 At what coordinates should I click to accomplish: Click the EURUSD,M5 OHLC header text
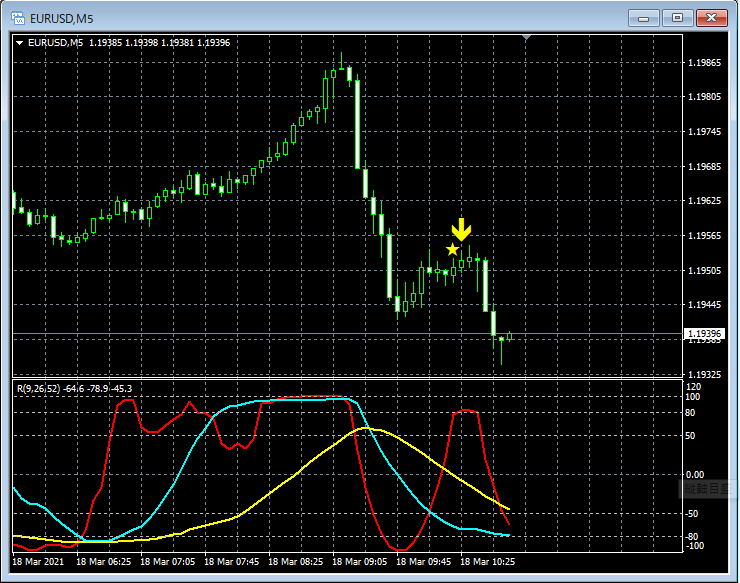point(129,43)
